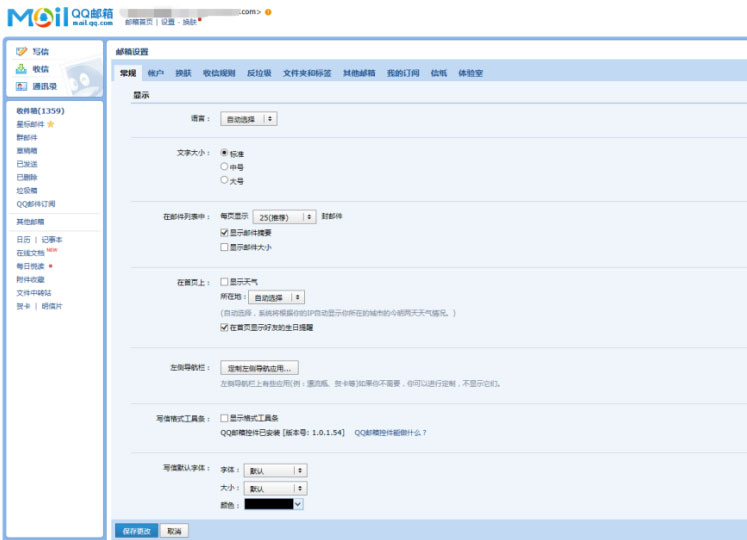This screenshot has height=540, width=747.
Task: Tick the 显示格式工具条 checkbox
Action: point(224,418)
